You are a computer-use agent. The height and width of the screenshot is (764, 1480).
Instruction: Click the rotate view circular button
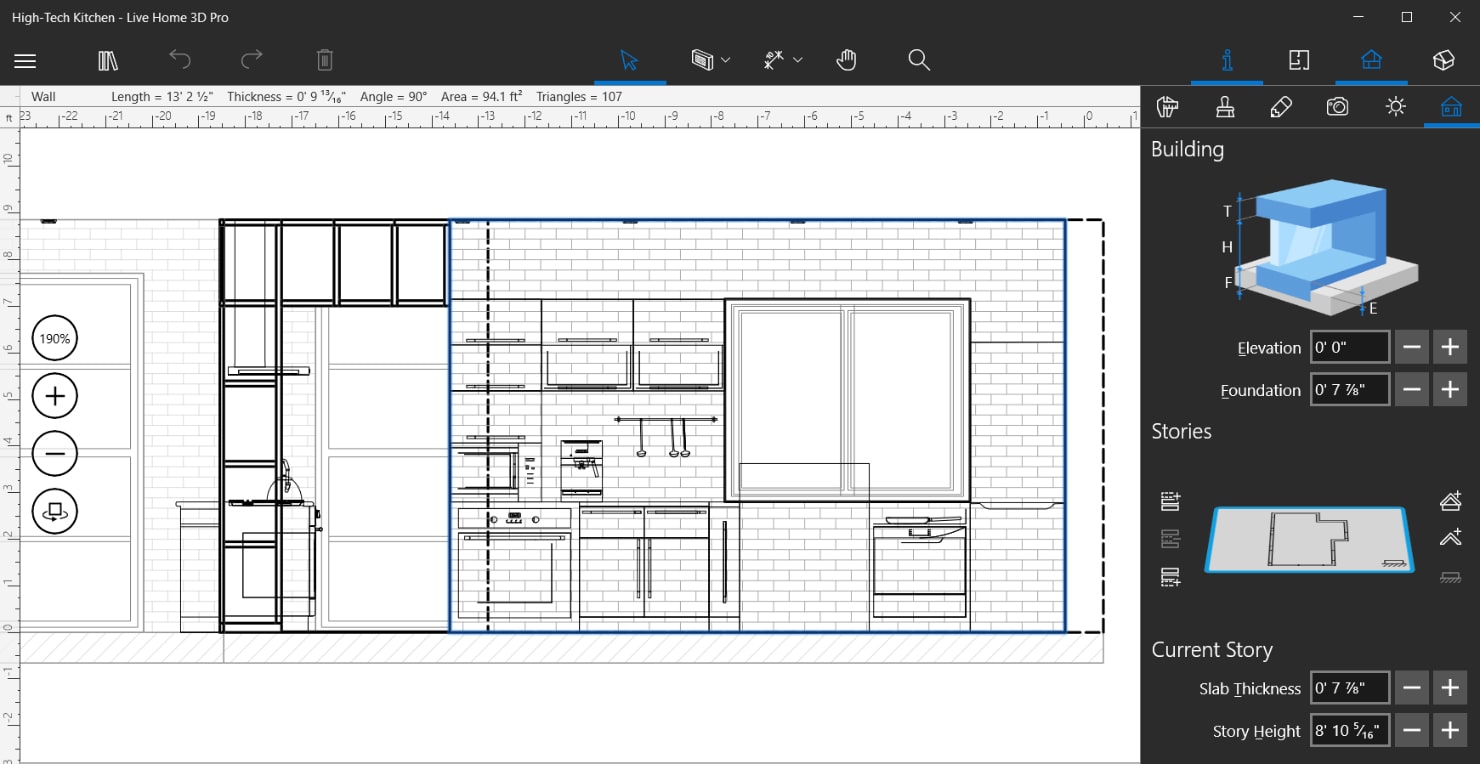[x=55, y=511]
